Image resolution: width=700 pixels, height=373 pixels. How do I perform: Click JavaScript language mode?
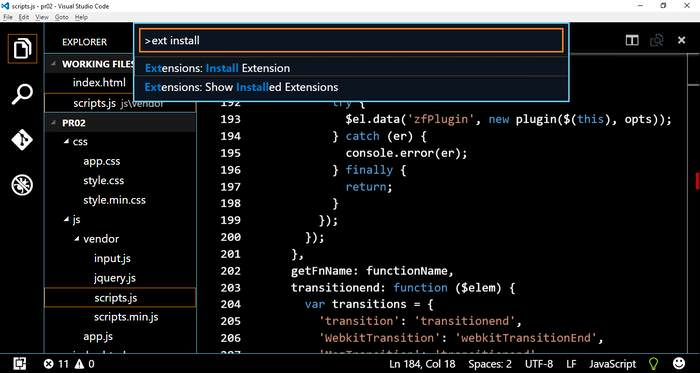[612, 364]
